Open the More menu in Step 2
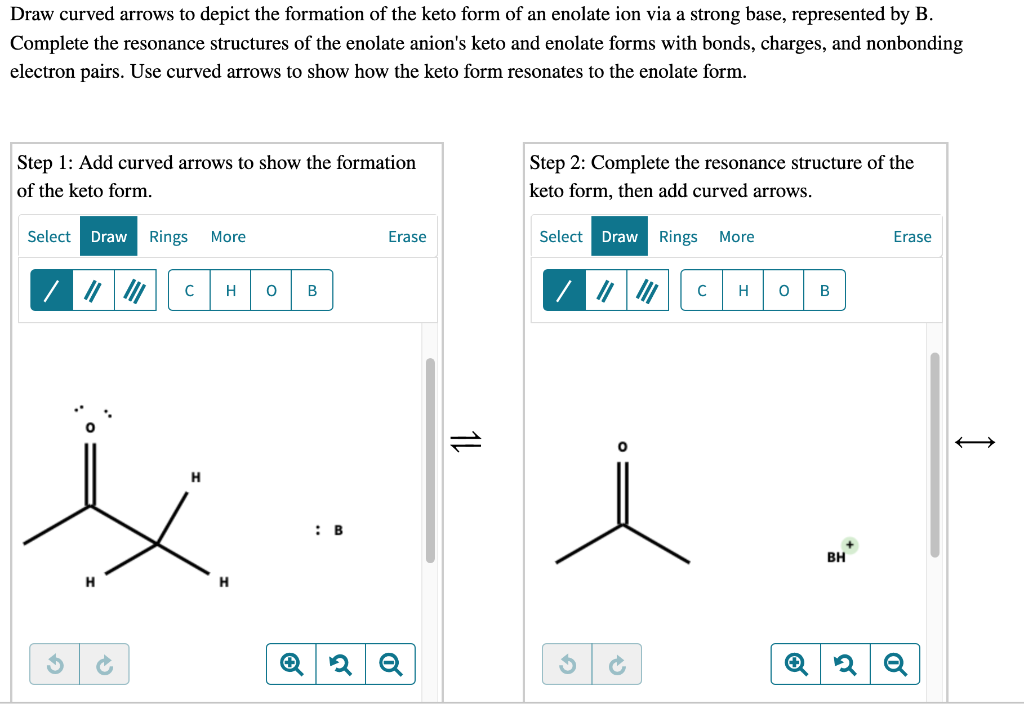 click(737, 236)
